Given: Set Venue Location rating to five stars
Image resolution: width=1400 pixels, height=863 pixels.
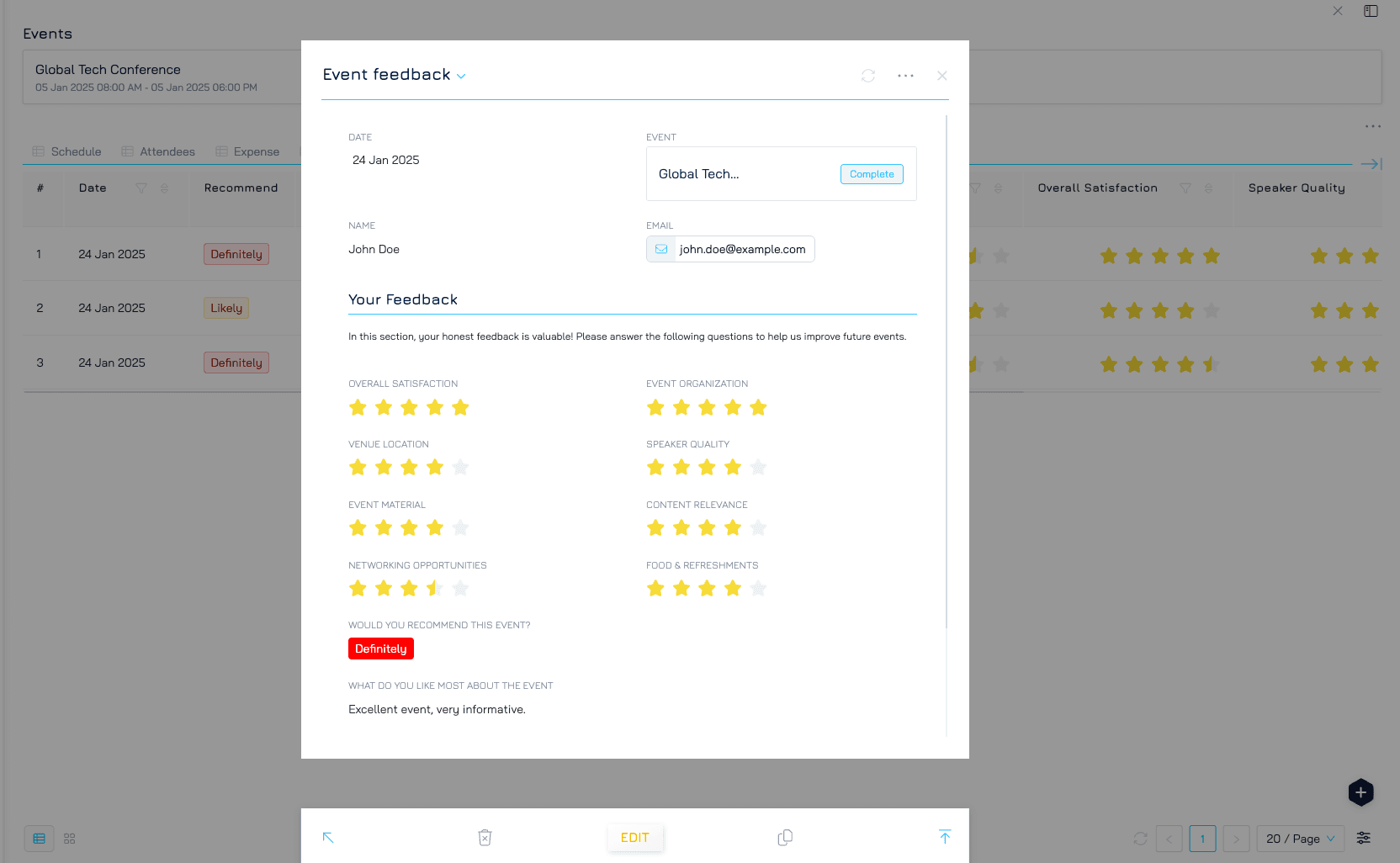Looking at the screenshot, I should 460,468.
